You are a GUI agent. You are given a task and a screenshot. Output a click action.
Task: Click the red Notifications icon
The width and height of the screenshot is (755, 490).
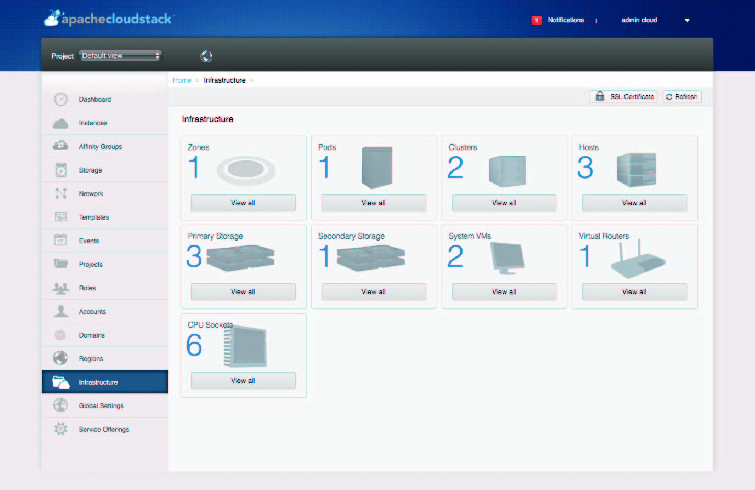coord(536,20)
